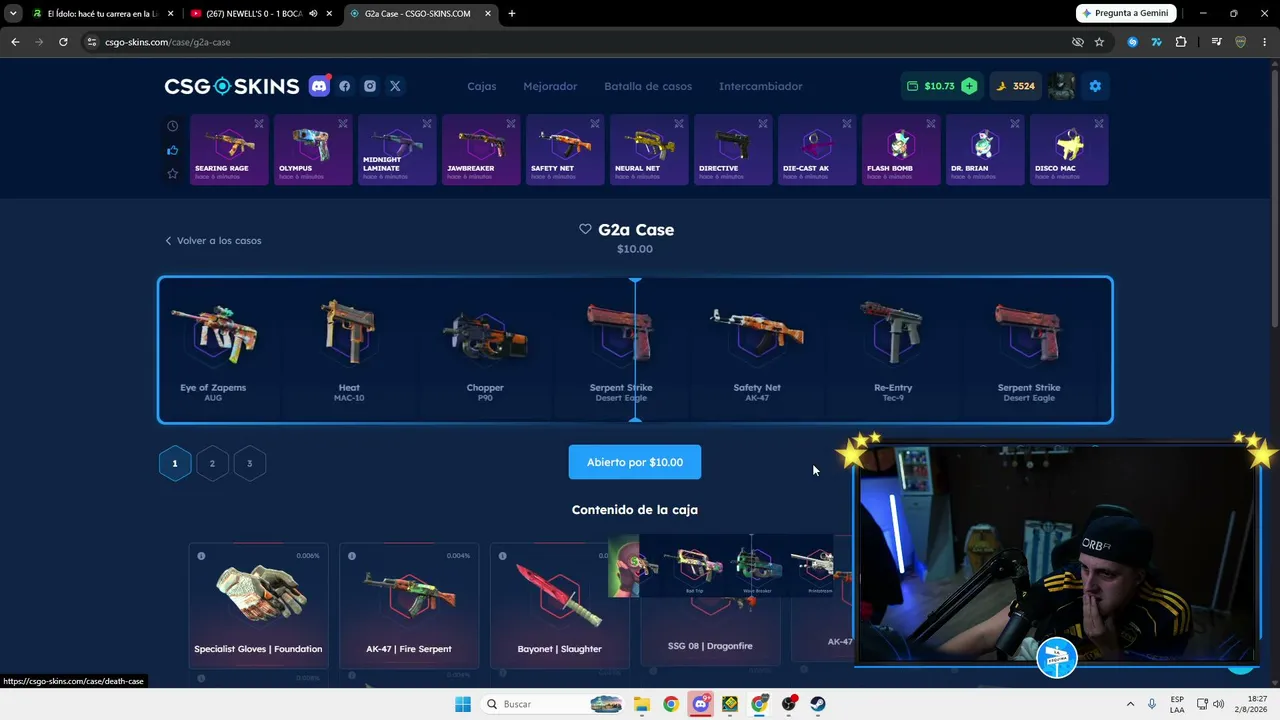
Task: Go to the Mejorador page
Action: tap(550, 86)
